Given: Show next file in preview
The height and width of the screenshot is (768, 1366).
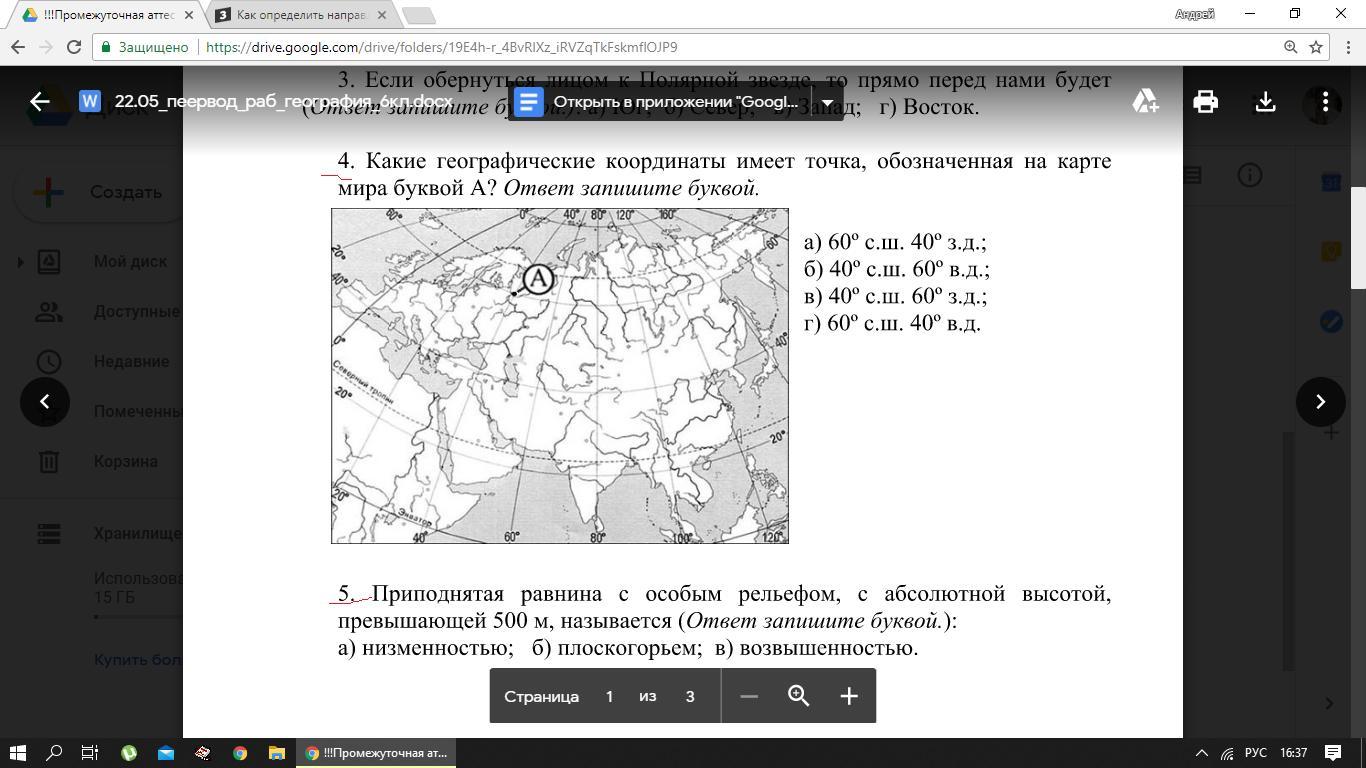Looking at the screenshot, I should [1321, 401].
